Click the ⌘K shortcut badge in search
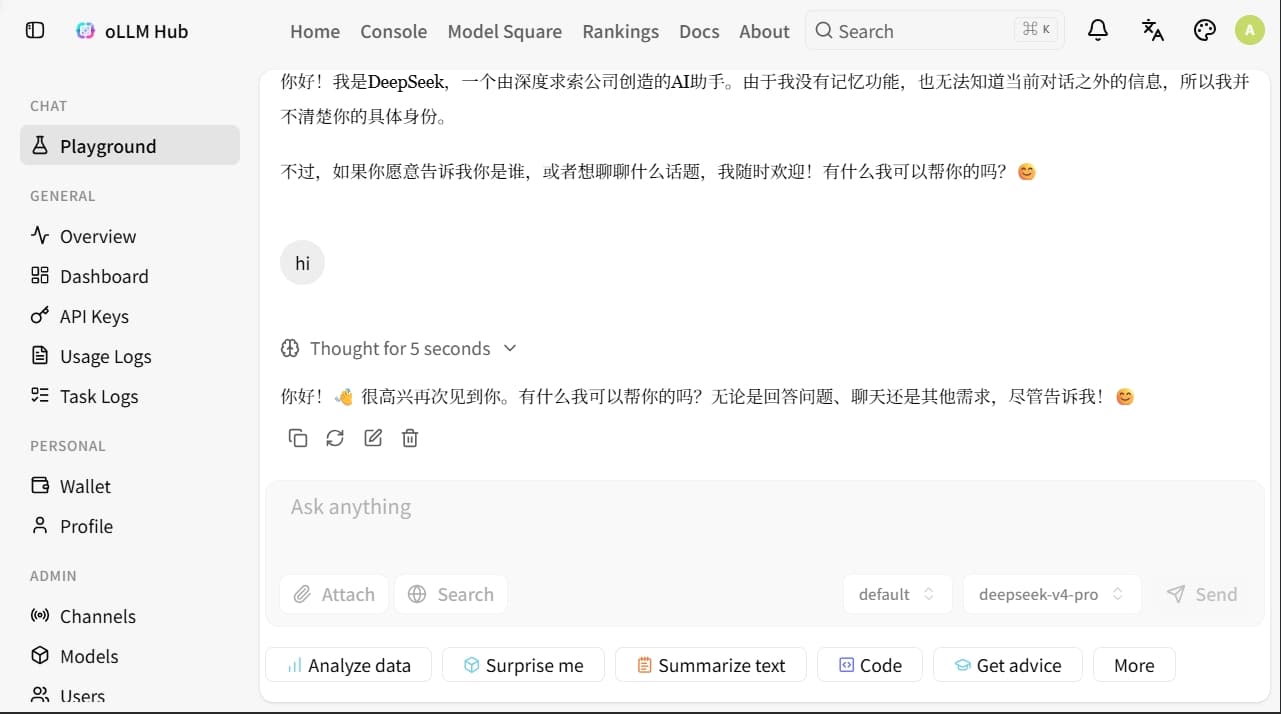The width and height of the screenshot is (1281, 714). click(x=1036, y=30)
